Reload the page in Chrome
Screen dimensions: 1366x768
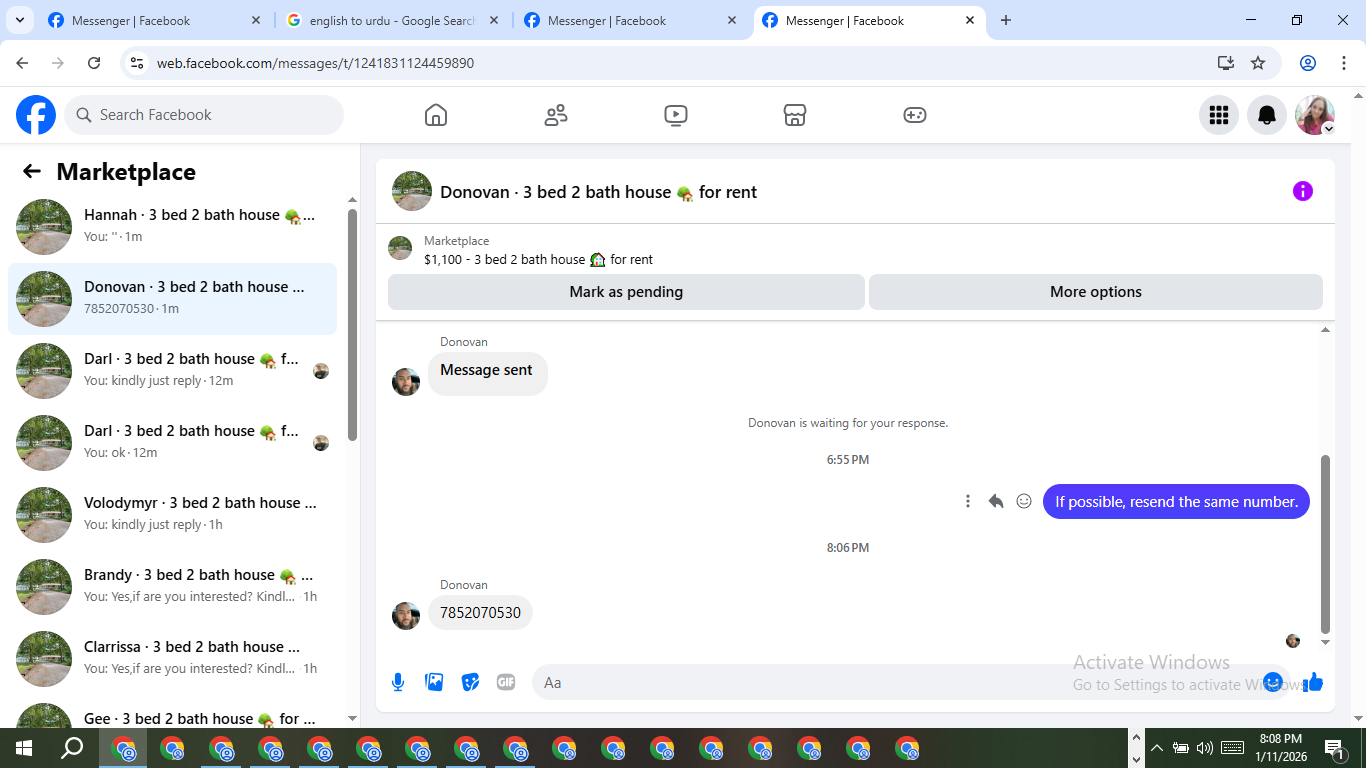(94, 63)
